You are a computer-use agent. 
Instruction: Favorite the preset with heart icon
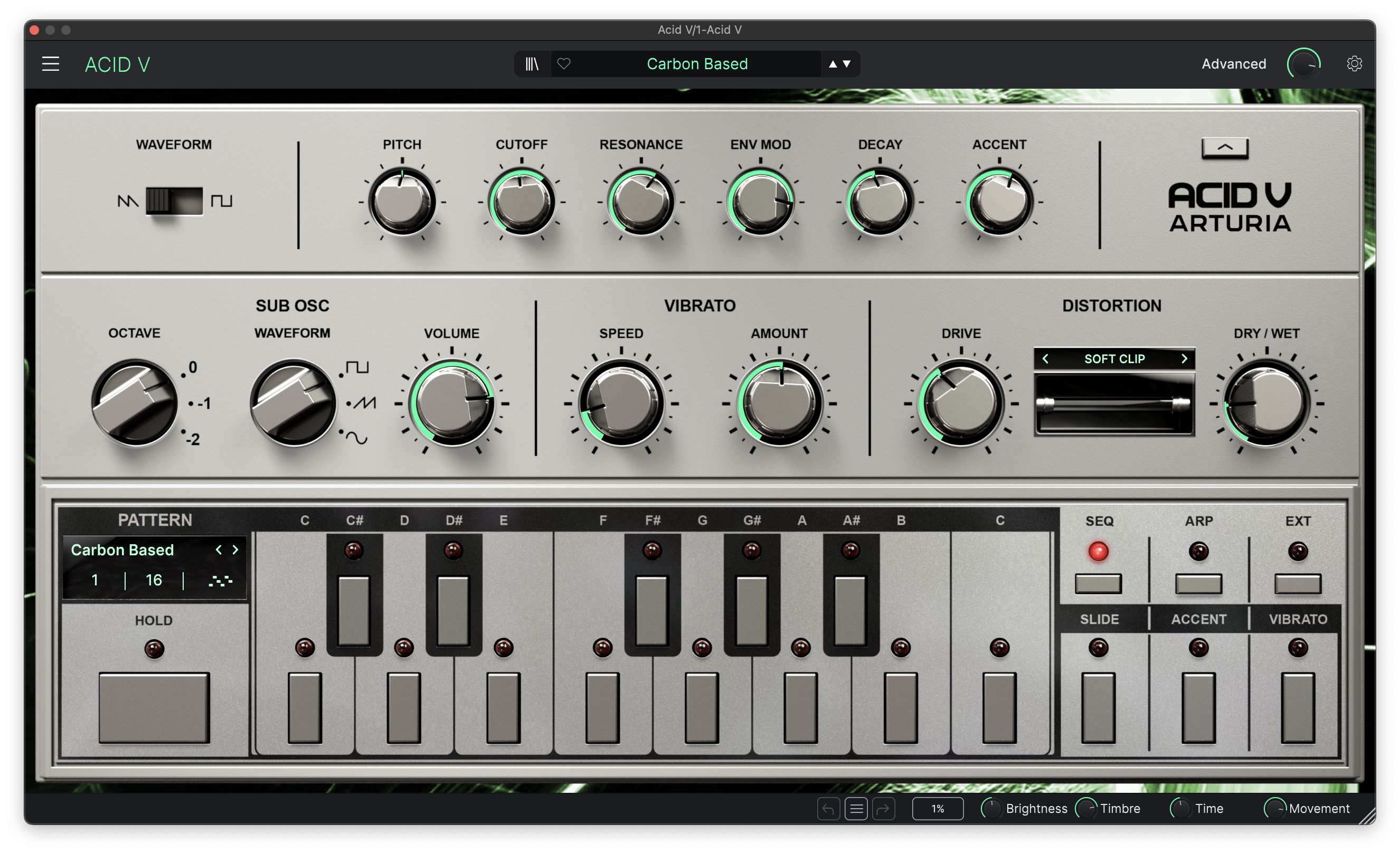[x=564, y=64]
